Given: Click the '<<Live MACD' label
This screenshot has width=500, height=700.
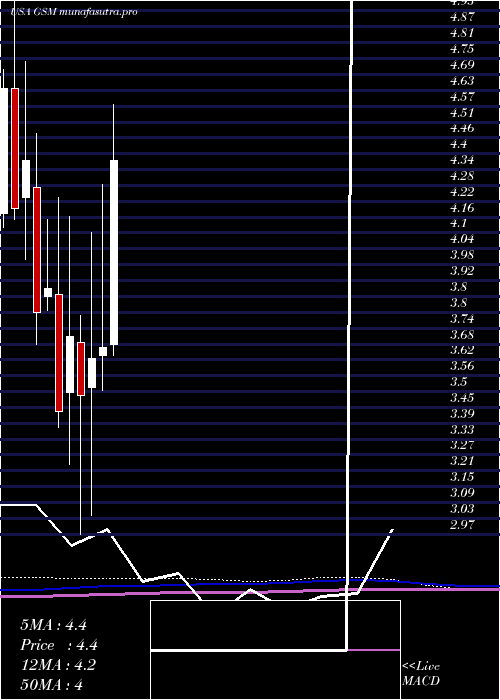Looking at the screenshot, I should [421, 673].
